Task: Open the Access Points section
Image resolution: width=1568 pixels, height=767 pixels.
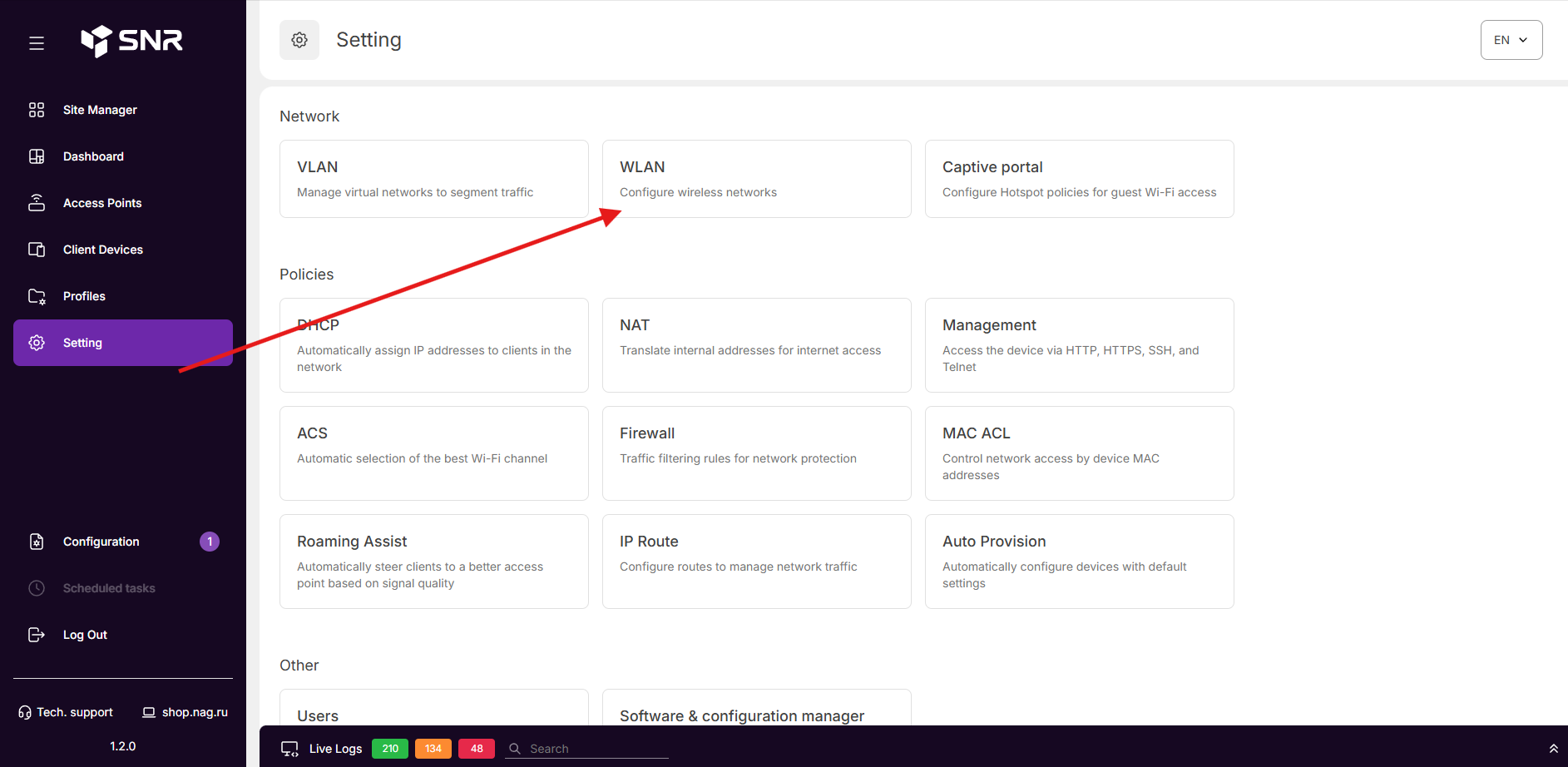Action: [123, 203]
